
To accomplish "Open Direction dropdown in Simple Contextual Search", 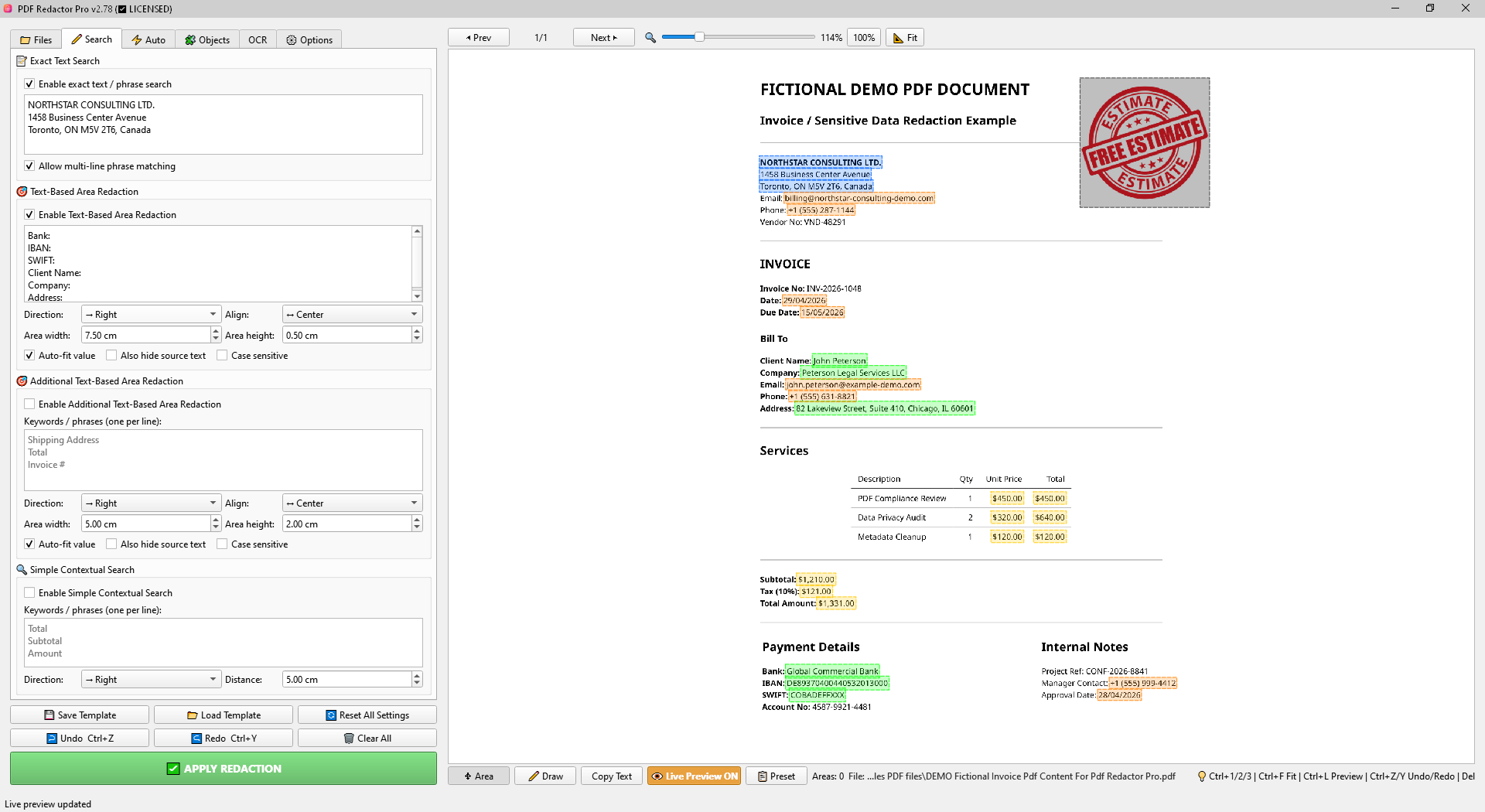I will click(x=151, y=680).
